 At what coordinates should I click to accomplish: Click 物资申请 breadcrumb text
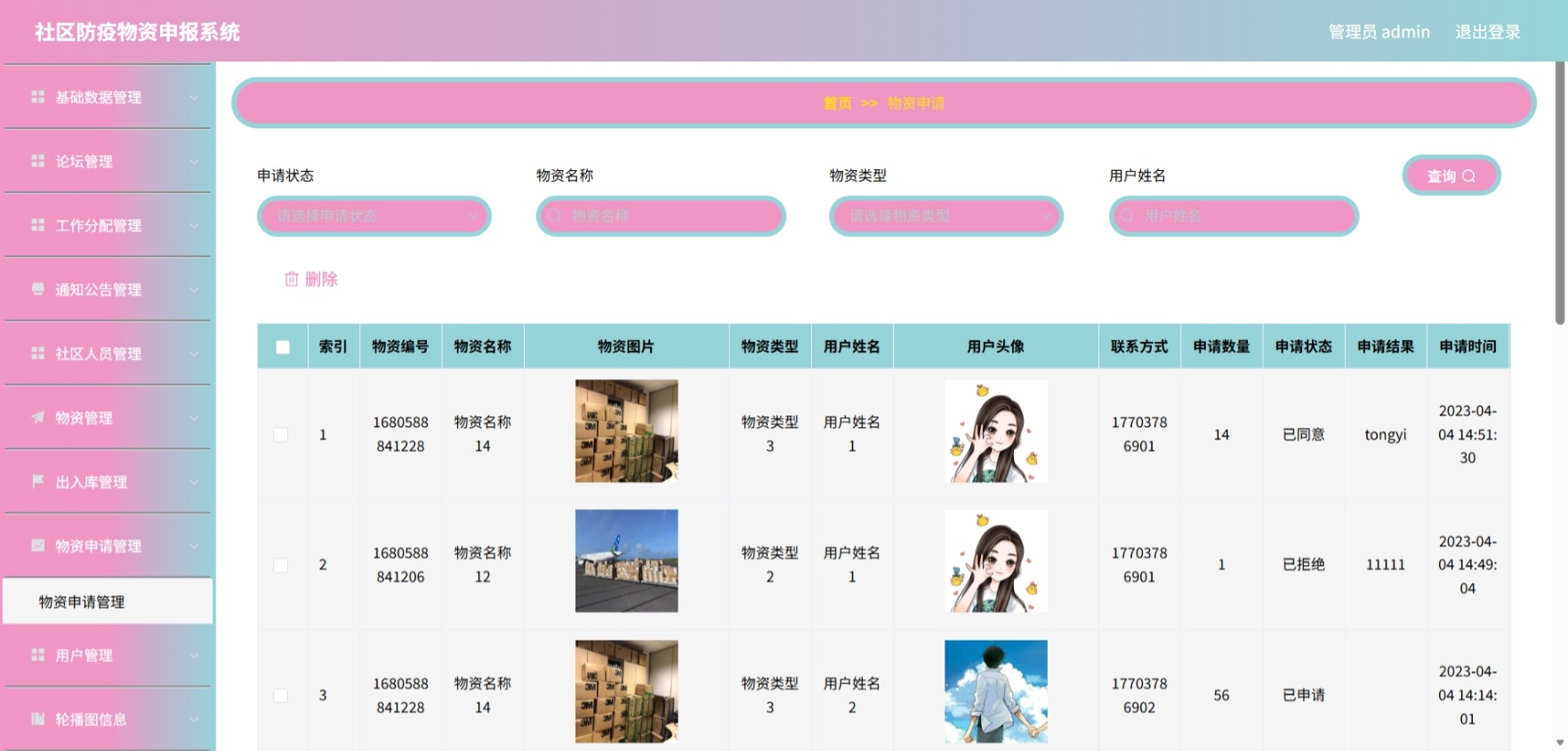pos(916,103)
